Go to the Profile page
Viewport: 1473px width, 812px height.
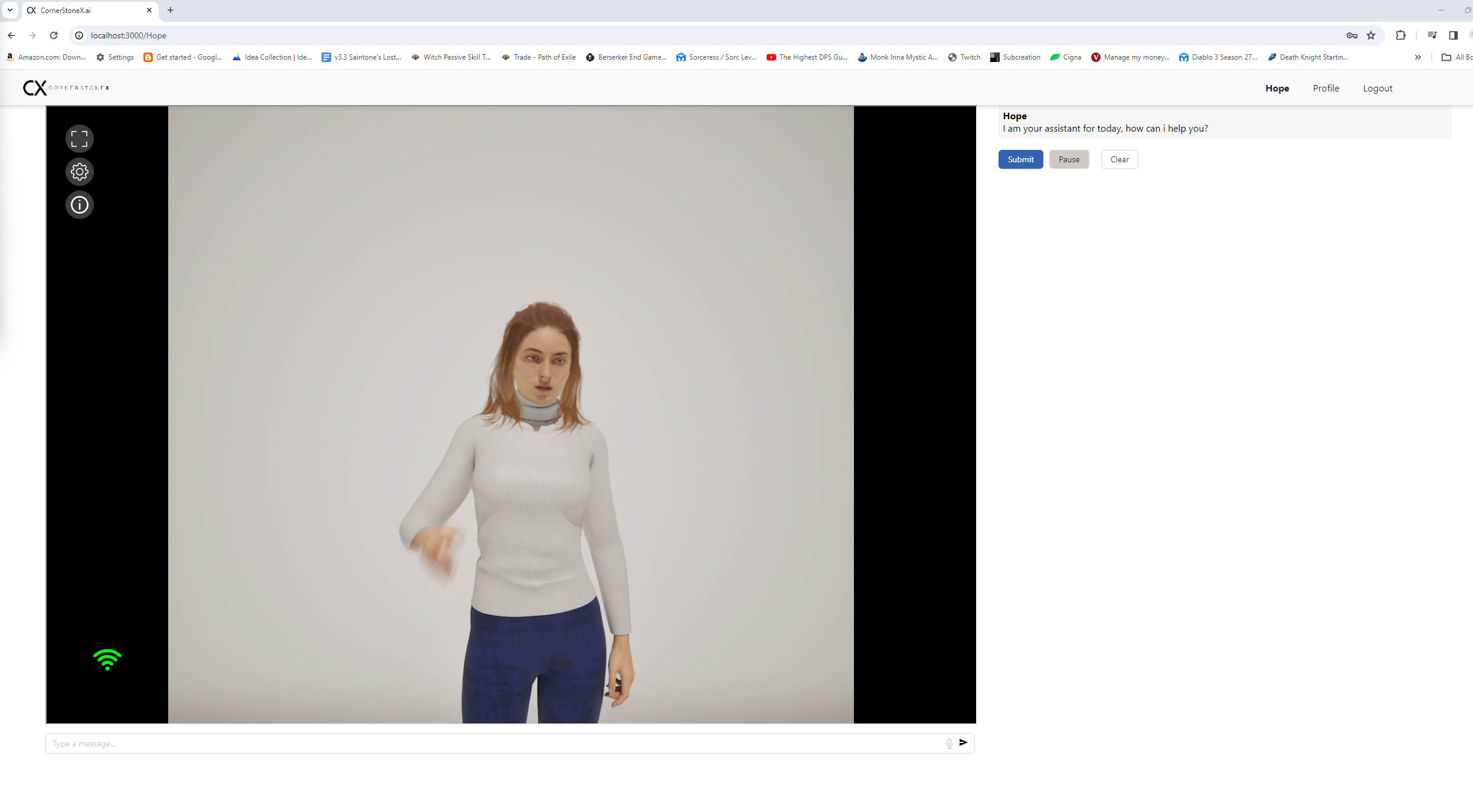pyautogui.click(x=1325, y=88)
